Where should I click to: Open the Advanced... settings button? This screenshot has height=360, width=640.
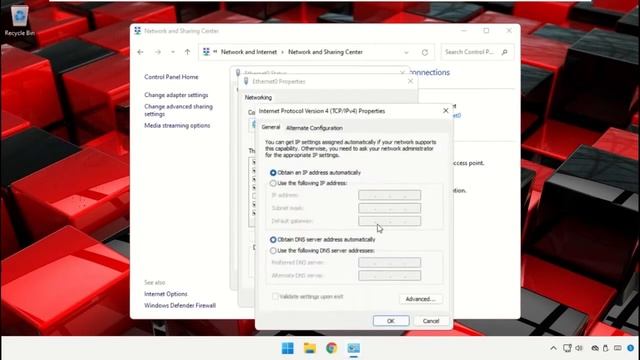[x=420, y=299]
